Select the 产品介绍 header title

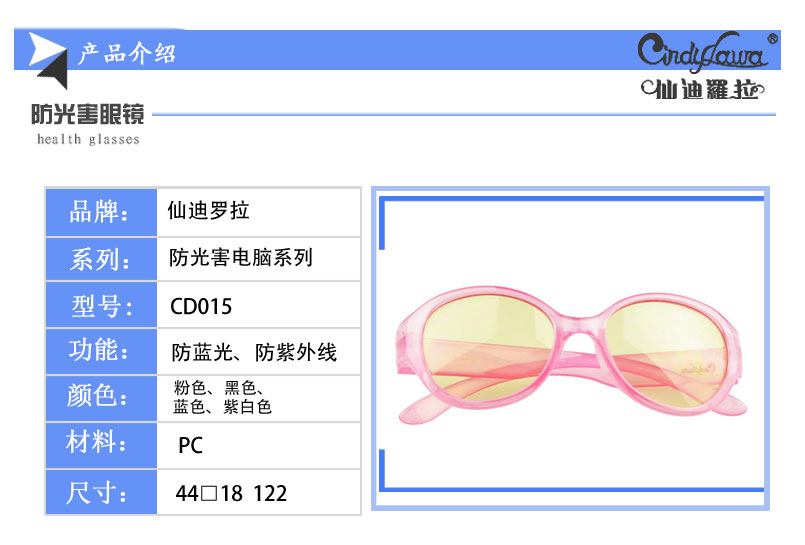[127, 53]
